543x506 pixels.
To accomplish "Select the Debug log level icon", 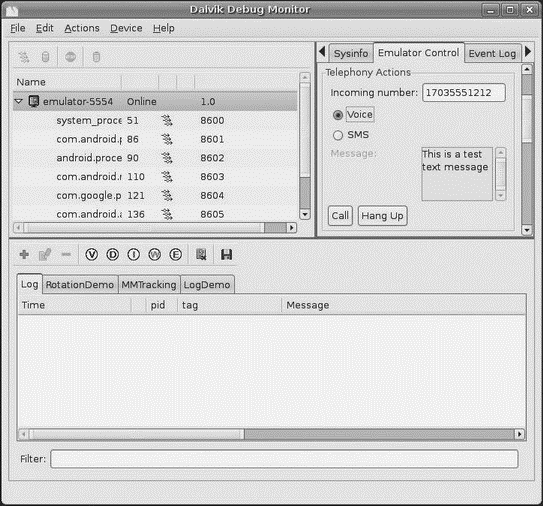I will tap(113, 255).
